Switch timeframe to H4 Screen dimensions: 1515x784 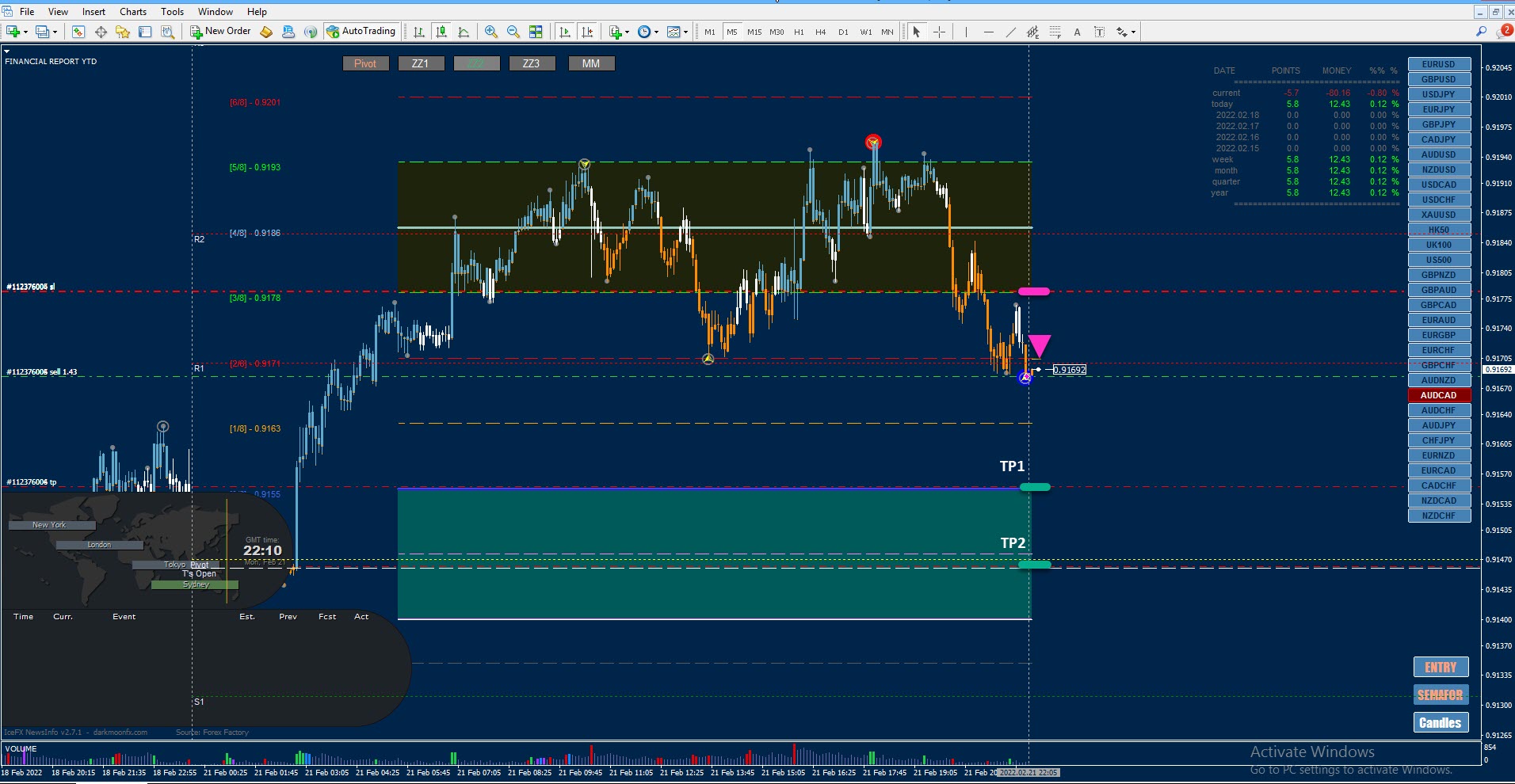pos(821,32)
